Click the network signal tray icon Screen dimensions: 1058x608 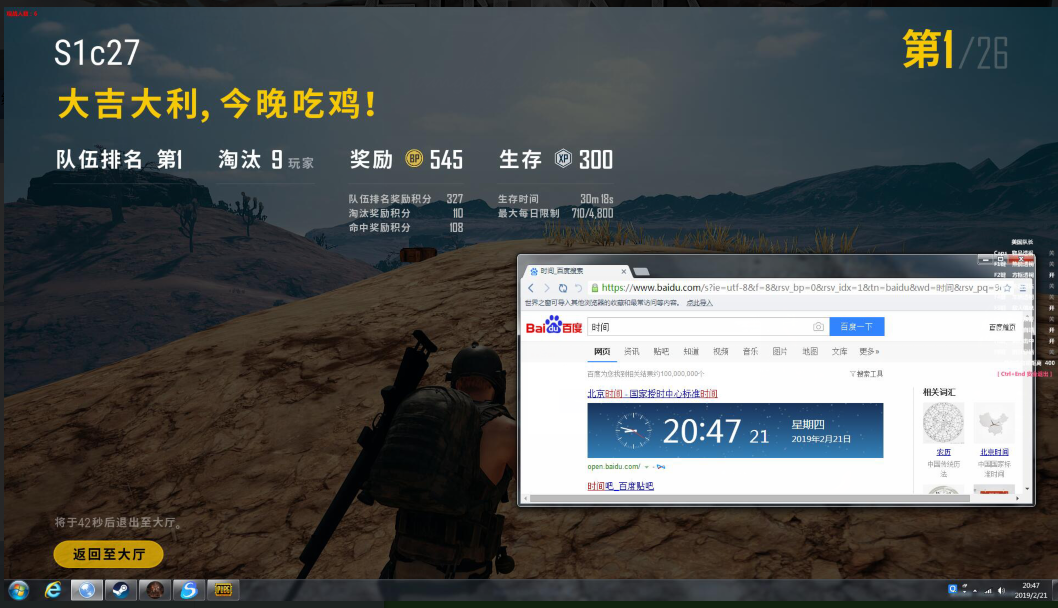click(x=989, y=590)
